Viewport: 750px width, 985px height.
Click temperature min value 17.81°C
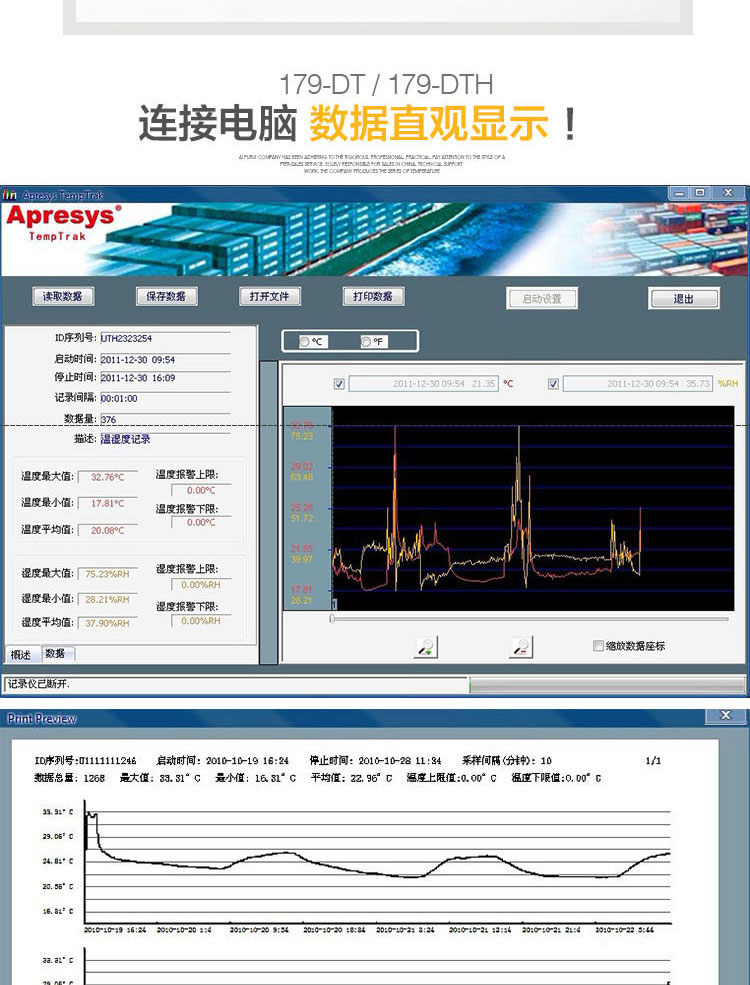[x=107, y=503]
